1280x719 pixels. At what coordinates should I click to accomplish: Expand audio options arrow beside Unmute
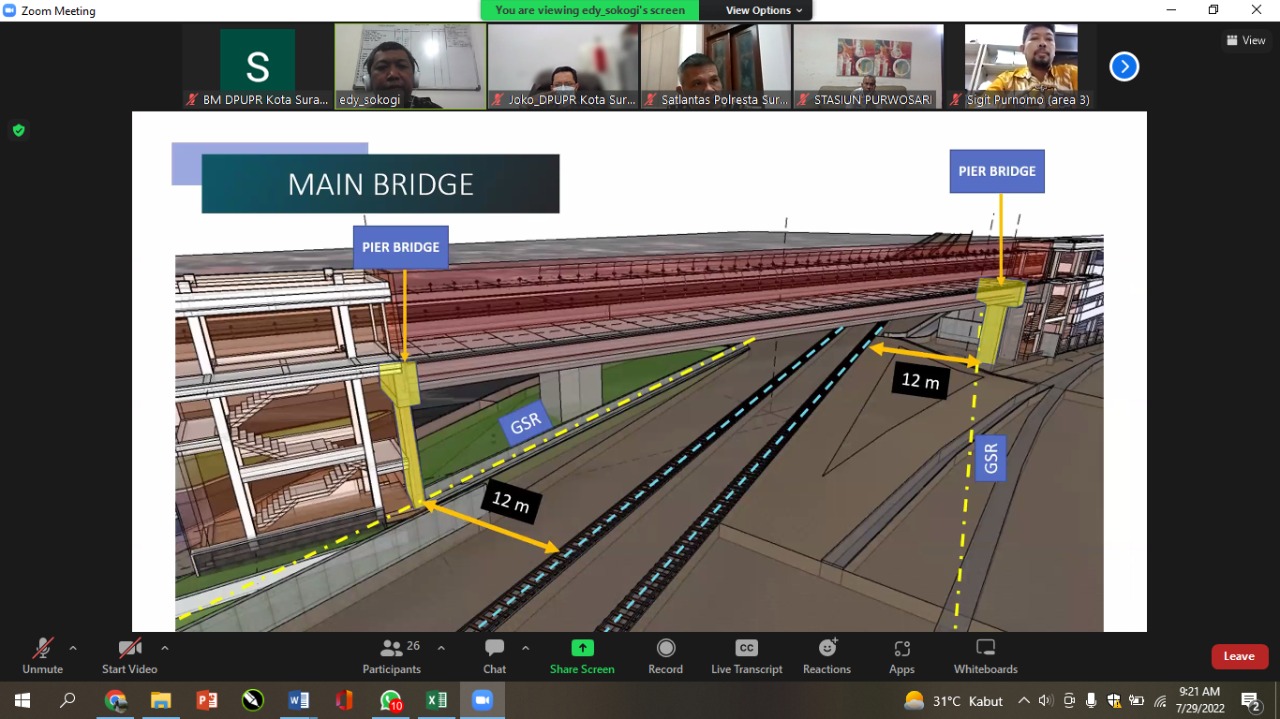tap(73, 648)
